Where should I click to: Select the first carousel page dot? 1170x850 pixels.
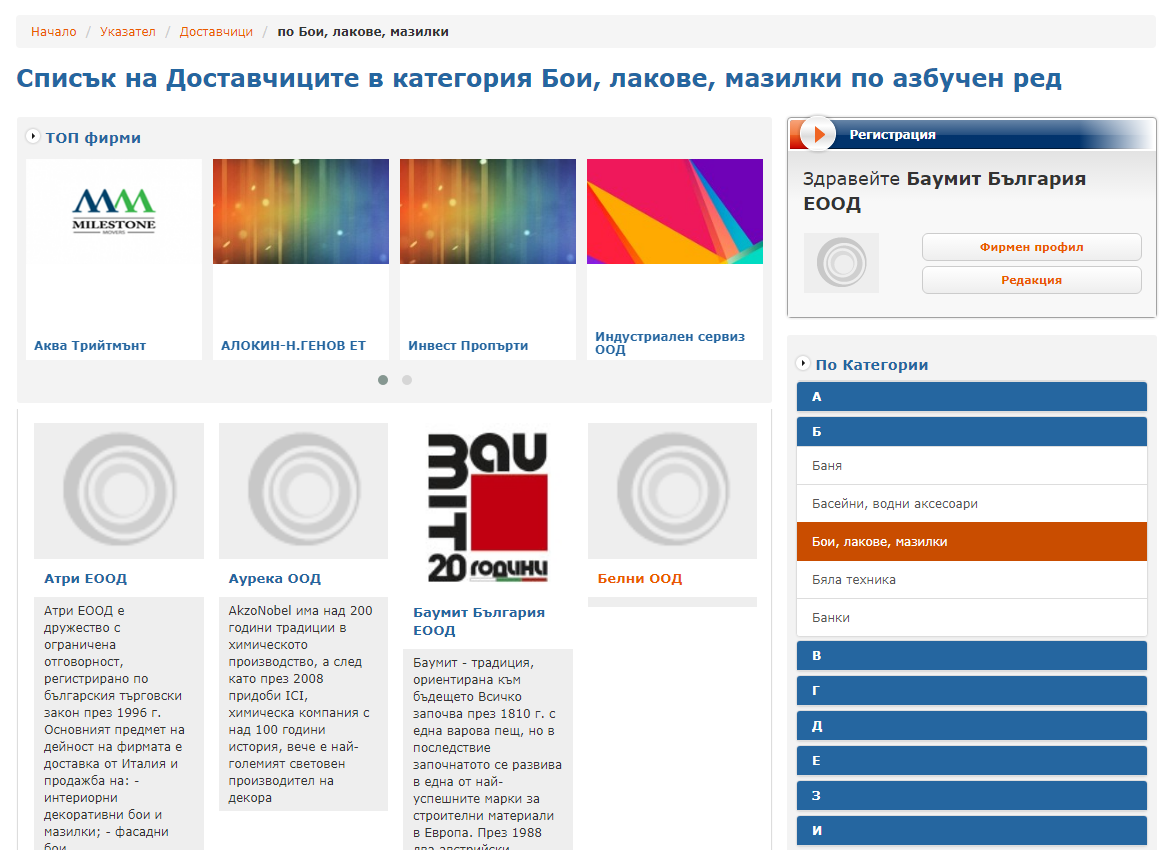383,380
